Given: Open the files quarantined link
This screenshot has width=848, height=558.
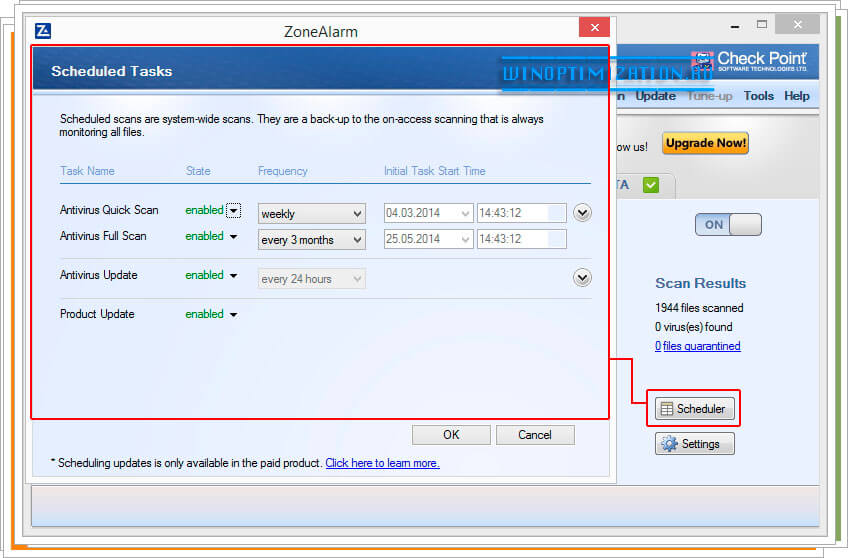Looking at the screenshot, I should point(698,346).
